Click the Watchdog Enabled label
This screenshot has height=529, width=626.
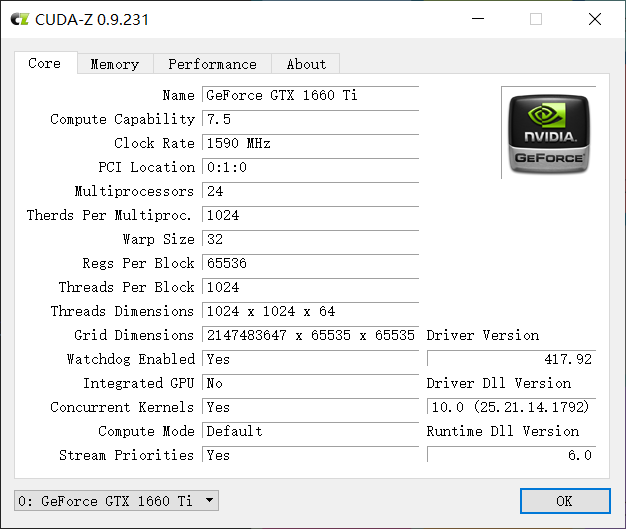point(131,359)
